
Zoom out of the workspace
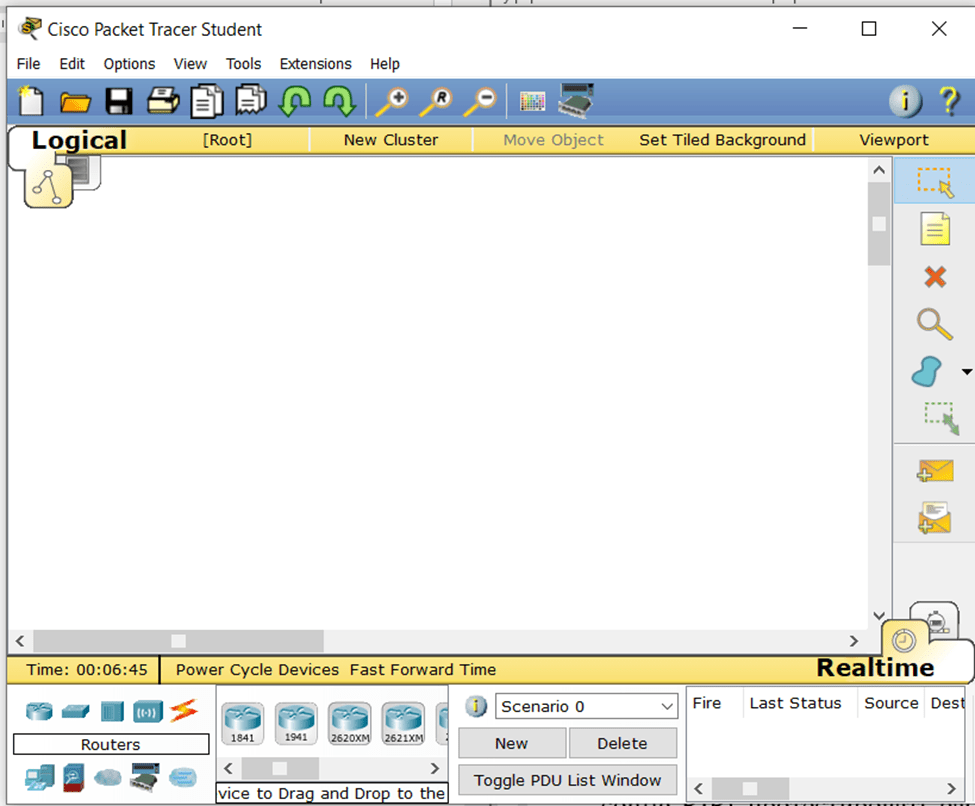480,101
